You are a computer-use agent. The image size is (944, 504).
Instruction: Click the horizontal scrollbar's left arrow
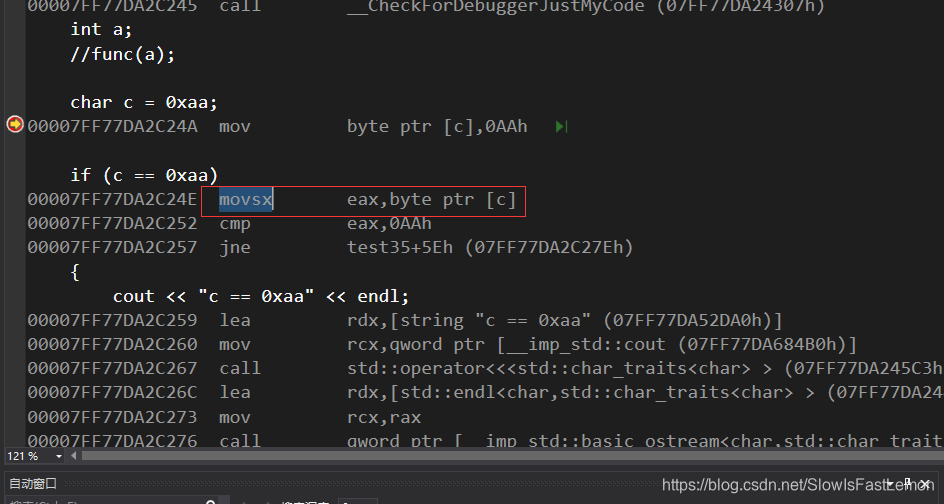(x=75, y=456)
